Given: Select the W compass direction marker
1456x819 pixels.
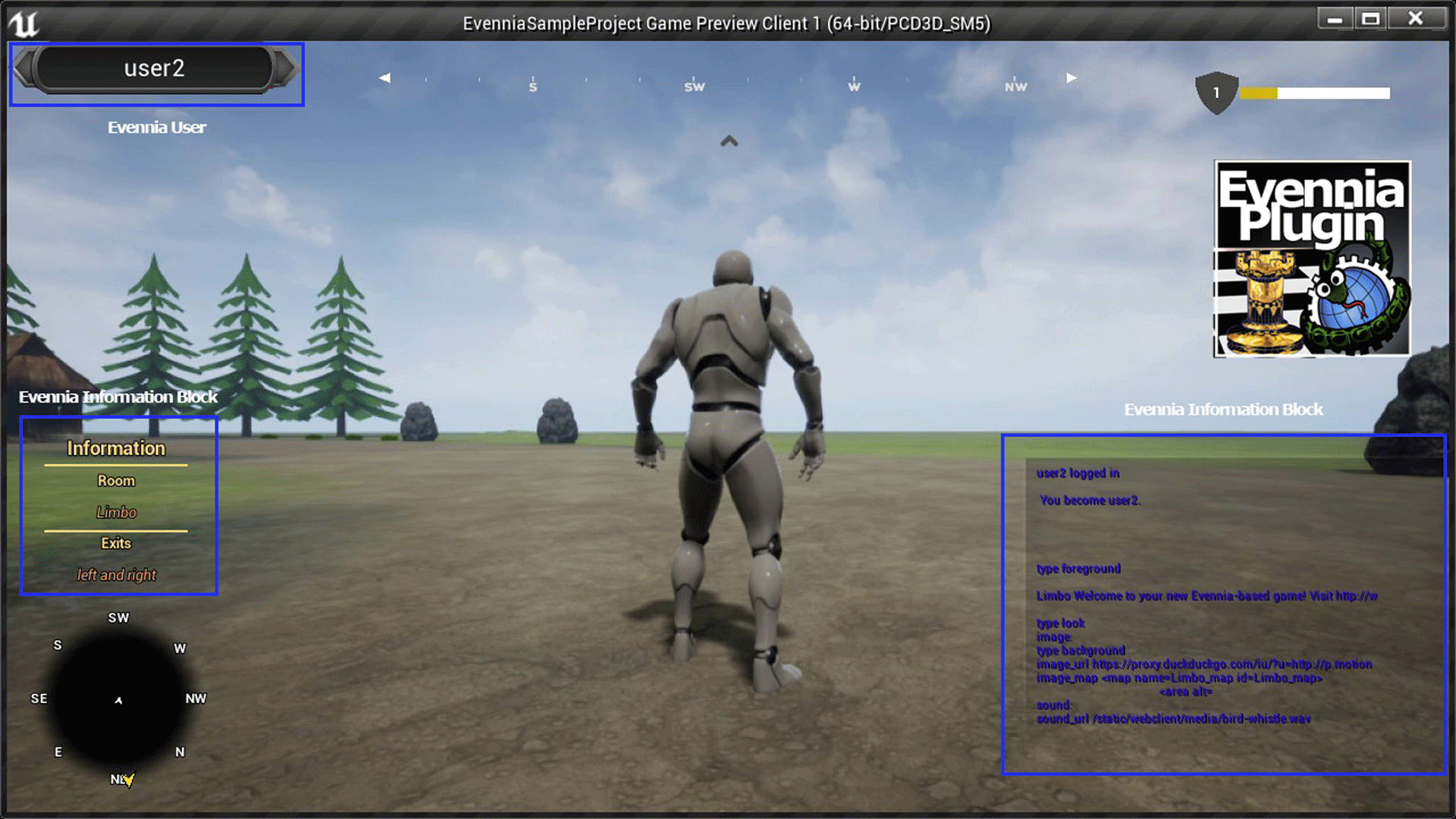Looking at the screenshot, I should coord(854,86).
